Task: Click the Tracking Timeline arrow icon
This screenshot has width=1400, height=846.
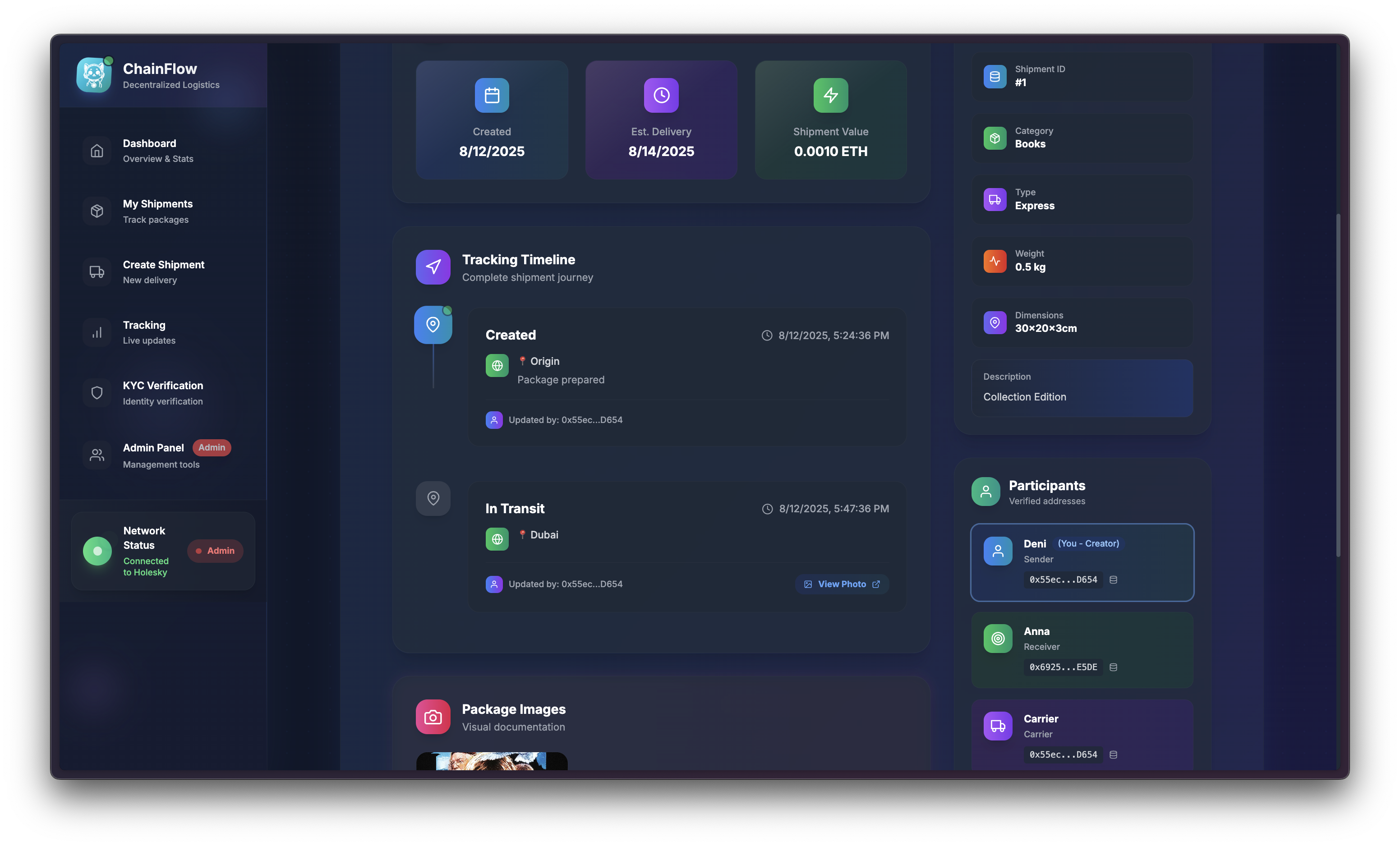Action: coord(433,267)
